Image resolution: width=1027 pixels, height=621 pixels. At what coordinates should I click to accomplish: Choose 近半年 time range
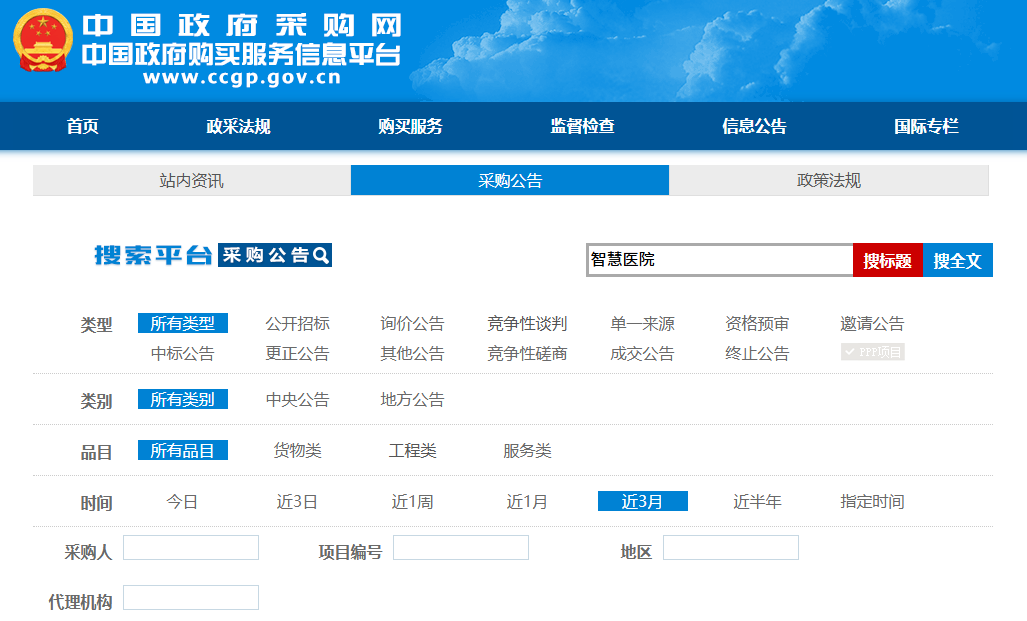tap(756, 501)
